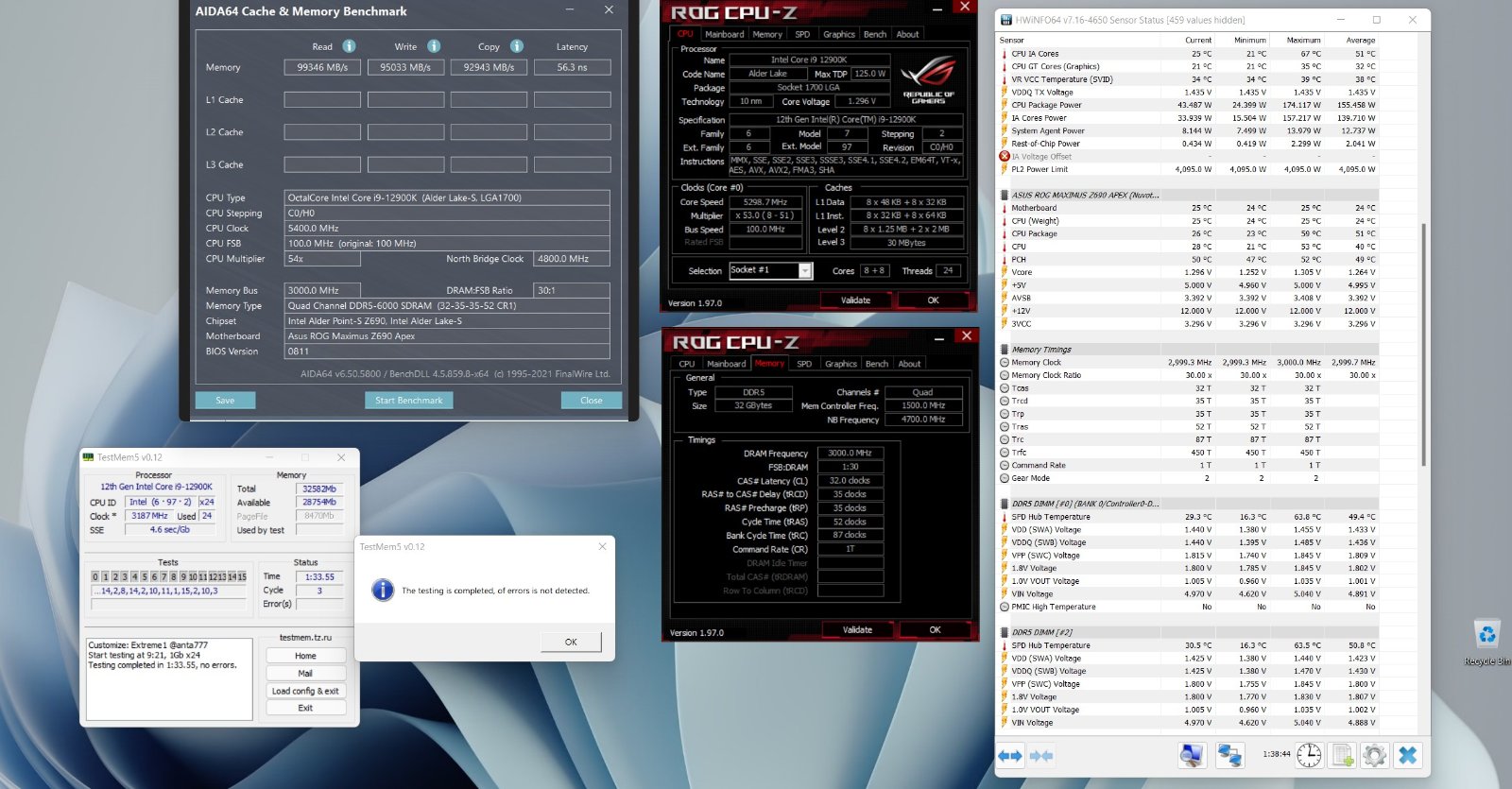Select the Vcore sensor row in HWiNFO
This screenshot has width=1512, height=789.
tap(1189, 272)
